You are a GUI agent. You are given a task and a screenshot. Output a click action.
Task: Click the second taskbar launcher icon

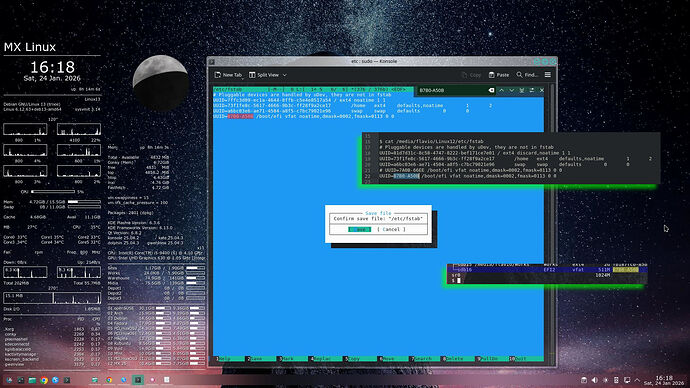21,380
